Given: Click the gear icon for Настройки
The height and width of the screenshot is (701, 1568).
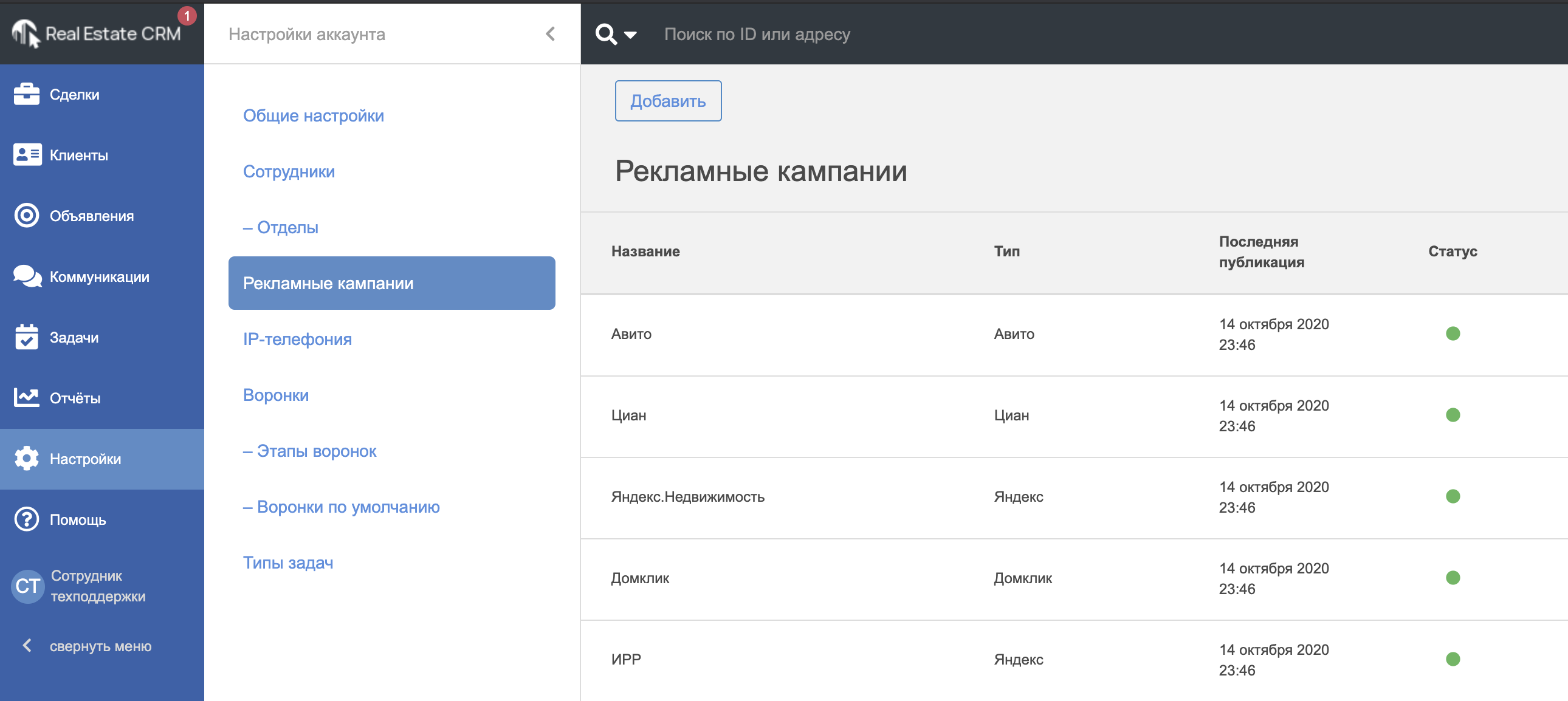Looking at the screenshot, I should (x=27, y=458).
